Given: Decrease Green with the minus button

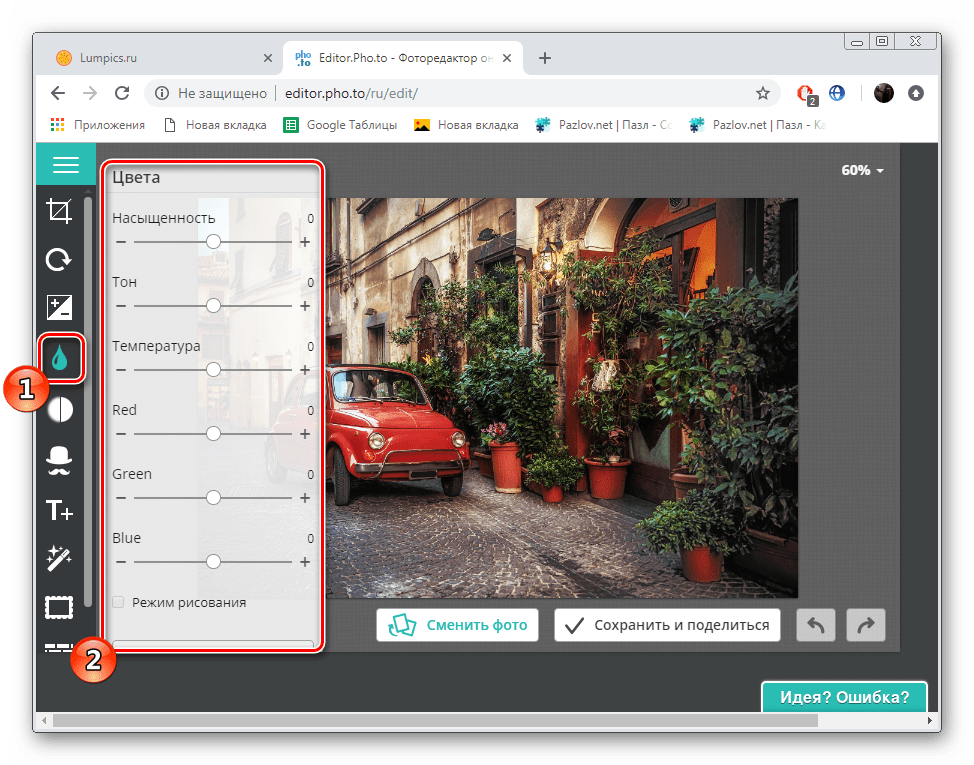Looking at the screenshot, I should coord(121,498).
